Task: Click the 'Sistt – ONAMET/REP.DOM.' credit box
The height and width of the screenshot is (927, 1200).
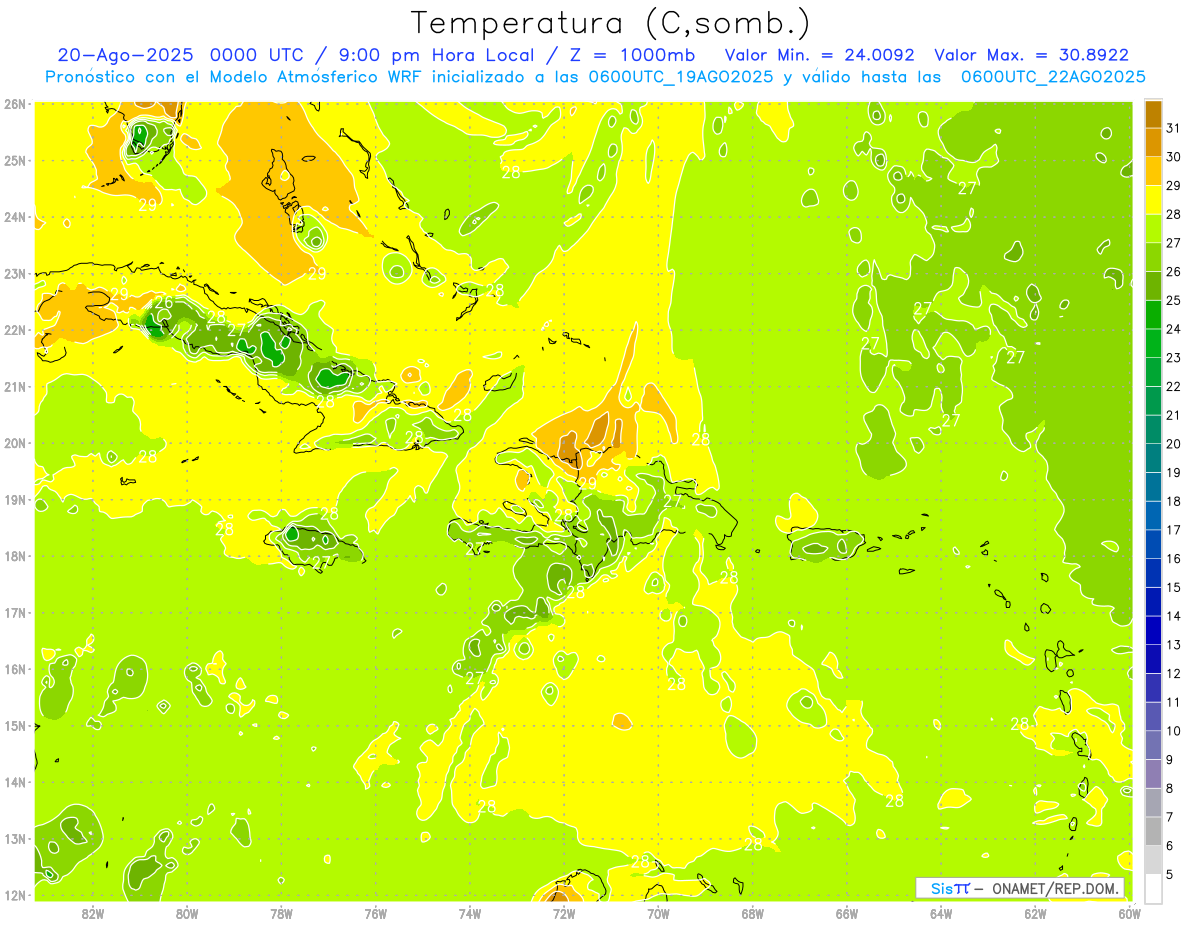Action: 1020,888
